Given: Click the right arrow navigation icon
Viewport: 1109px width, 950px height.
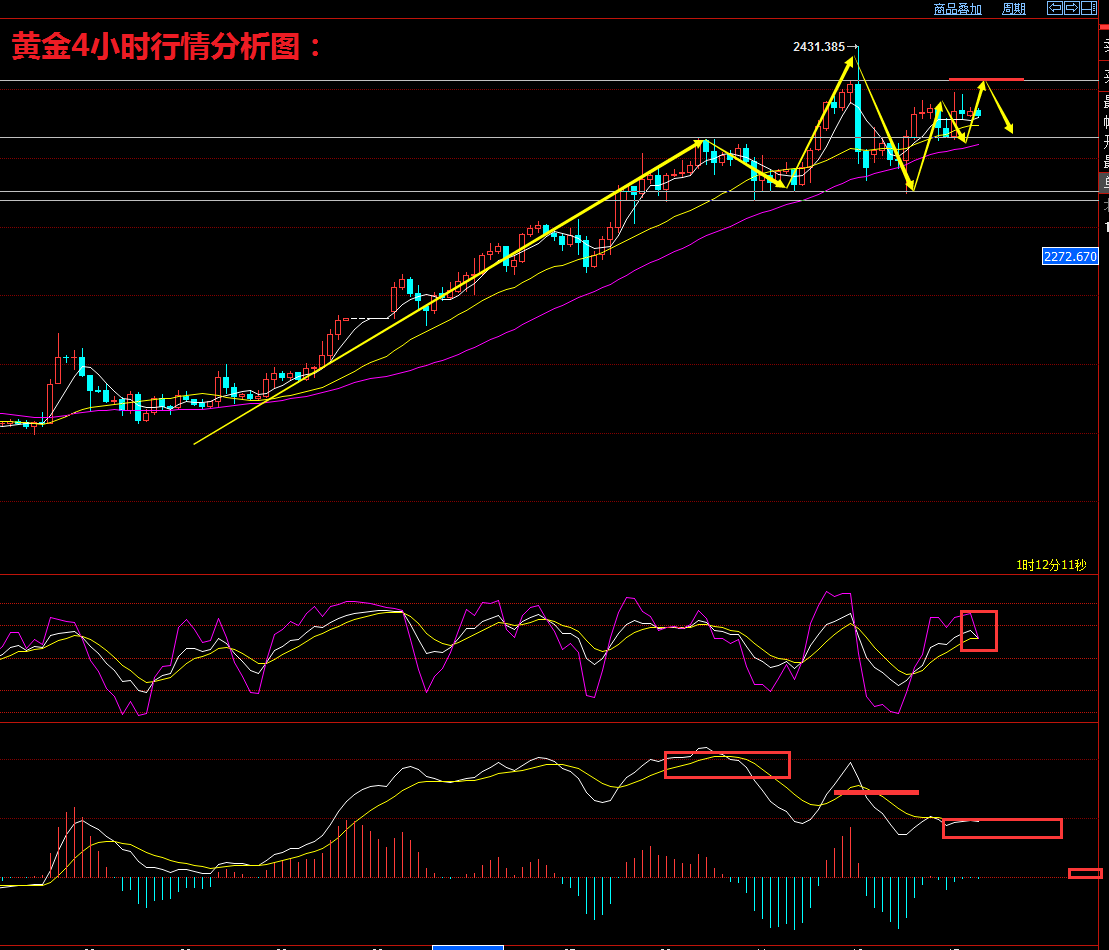Looking at the screenshot, I should click(x=1072, y=8).
